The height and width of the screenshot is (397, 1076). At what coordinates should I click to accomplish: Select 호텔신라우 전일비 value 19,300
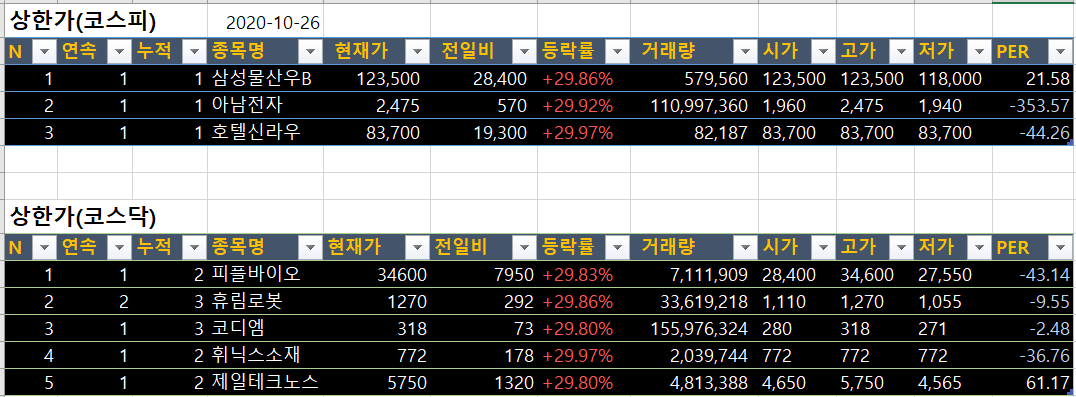click(484, 132)
